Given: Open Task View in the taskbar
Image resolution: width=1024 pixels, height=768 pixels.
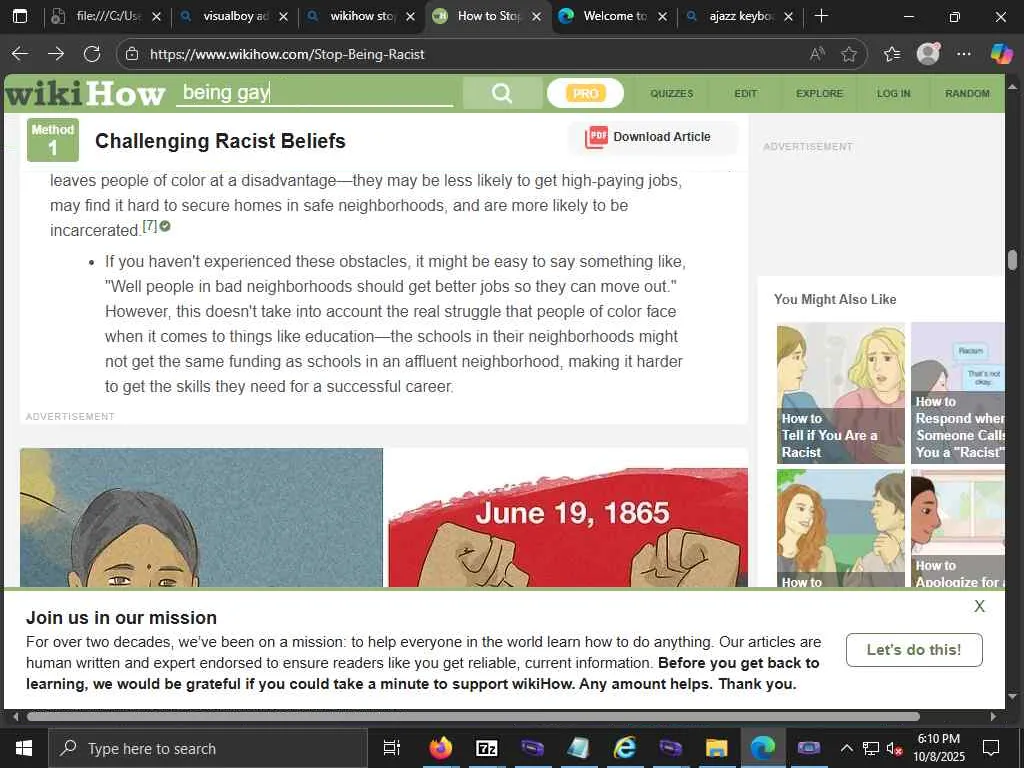Looking at the screenshot, I should point(392,748).
